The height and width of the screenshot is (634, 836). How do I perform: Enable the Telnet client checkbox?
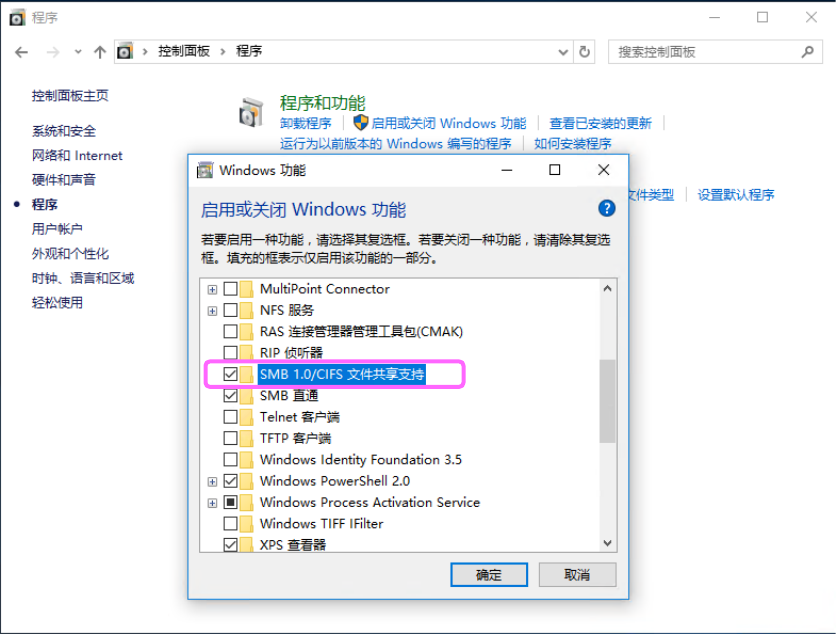coord(230,416)
